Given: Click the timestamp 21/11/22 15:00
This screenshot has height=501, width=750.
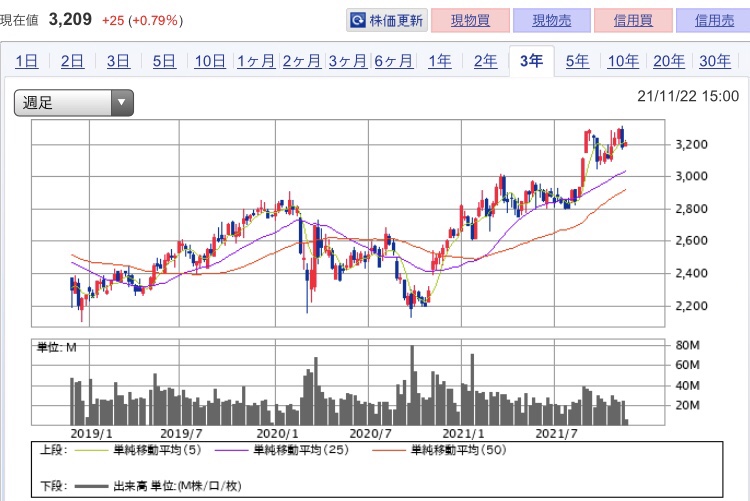Looking at the screenshot, I should (x=688, y=96).
